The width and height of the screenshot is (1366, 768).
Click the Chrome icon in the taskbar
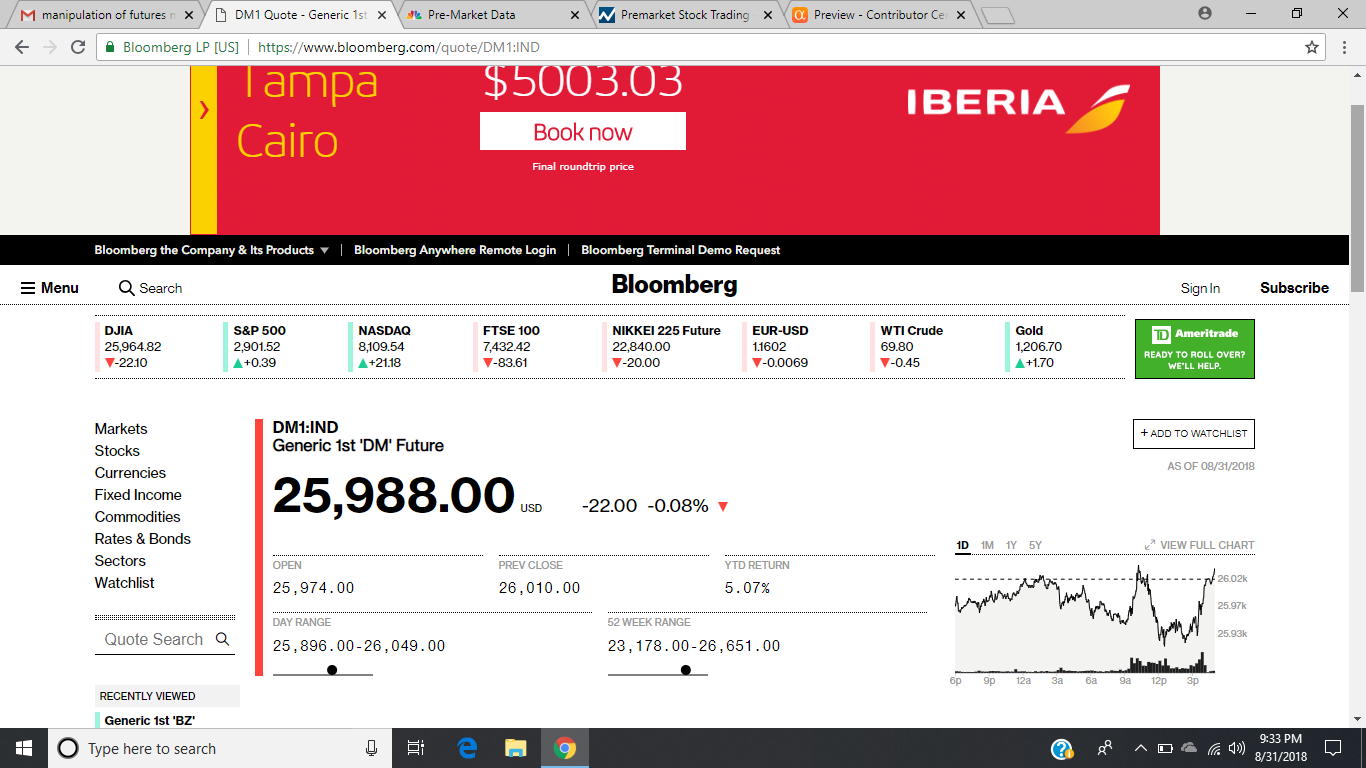tap(565, 748)
